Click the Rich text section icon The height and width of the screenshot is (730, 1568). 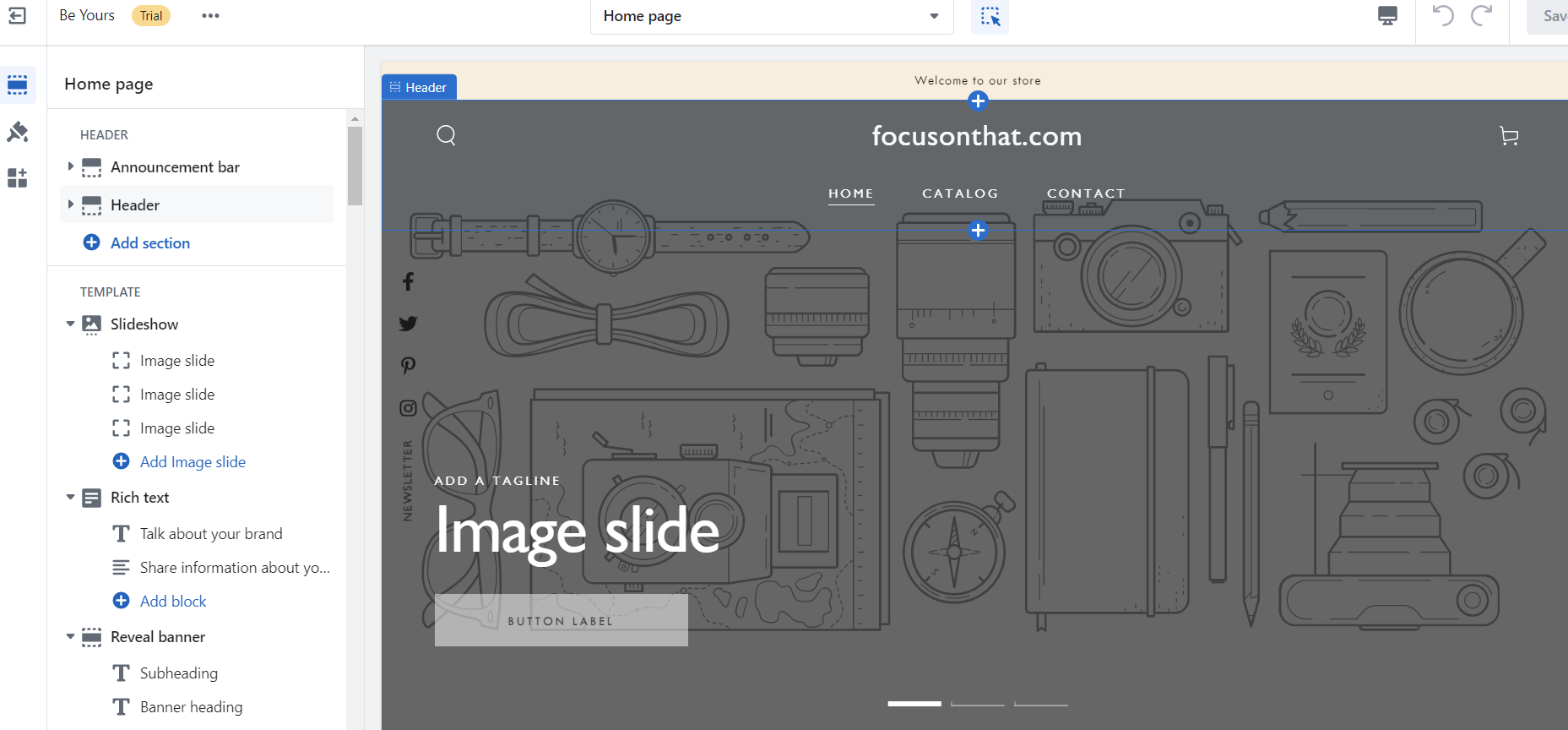(91, 498)
